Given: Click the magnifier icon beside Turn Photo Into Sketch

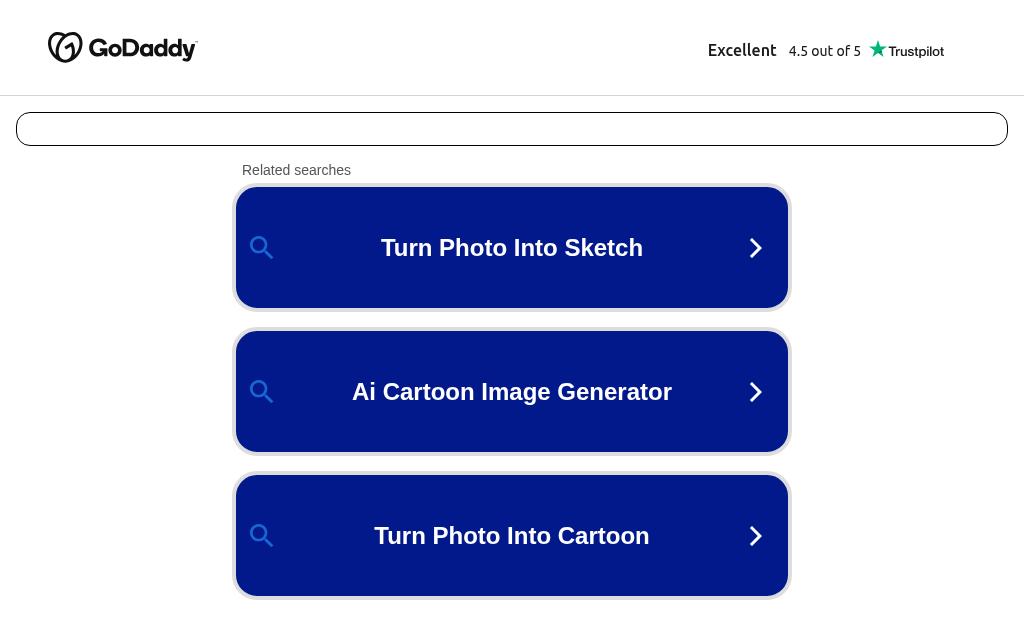Looking at the screenshot, I should (x=261, y=248).
